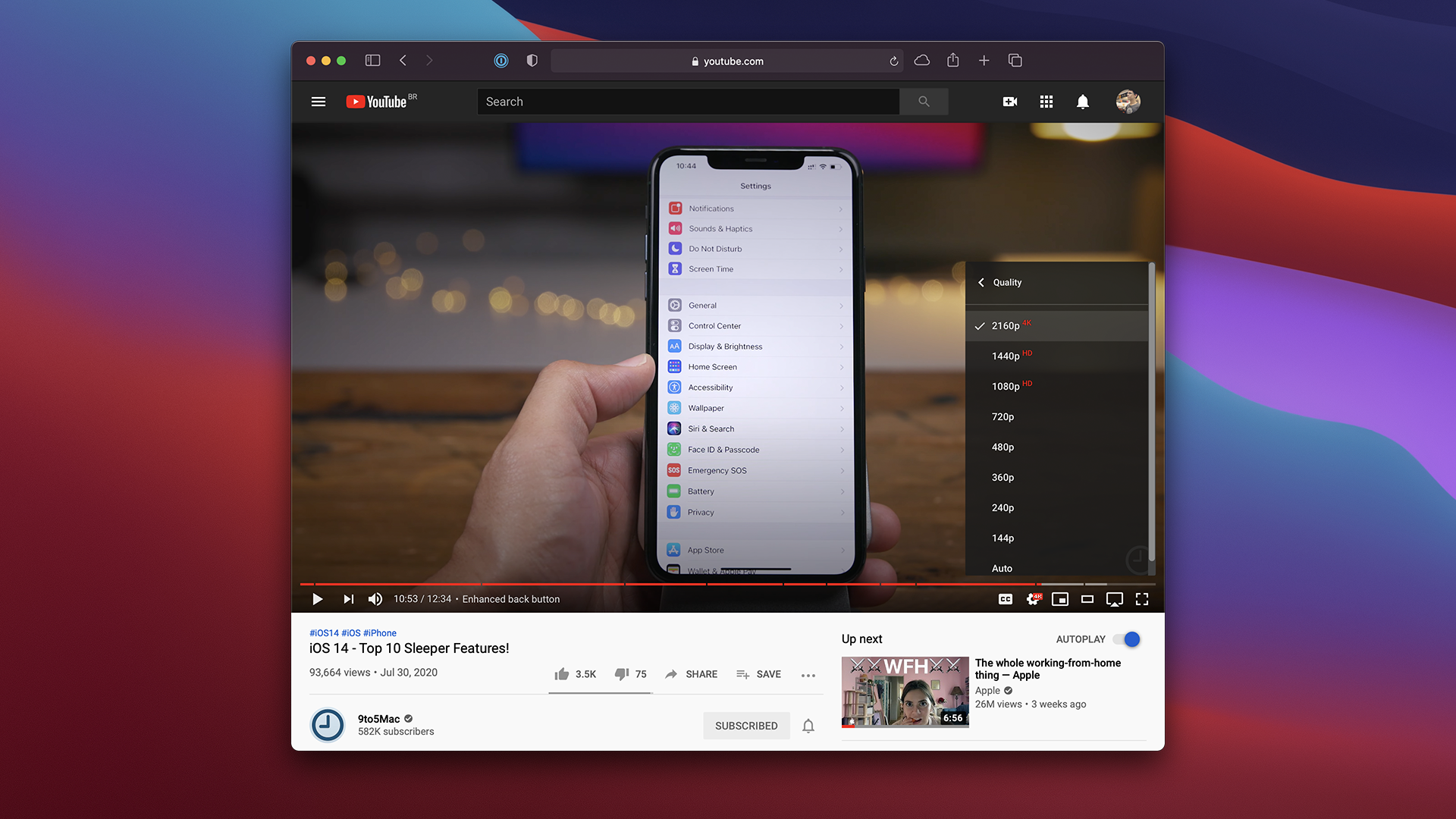Click the 'Up next' Apple WFH thumbnail

pyautogui.click(x=903, y=691)
